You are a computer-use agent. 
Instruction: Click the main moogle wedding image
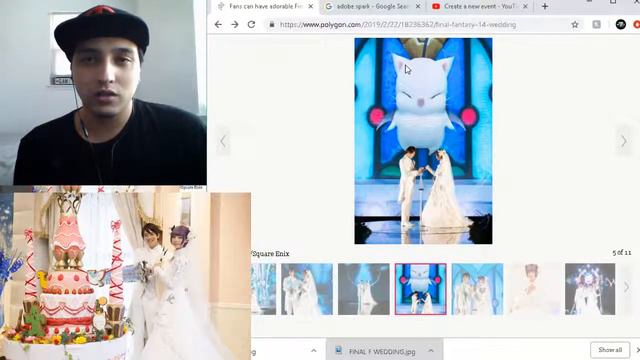[x=423, y=141]
